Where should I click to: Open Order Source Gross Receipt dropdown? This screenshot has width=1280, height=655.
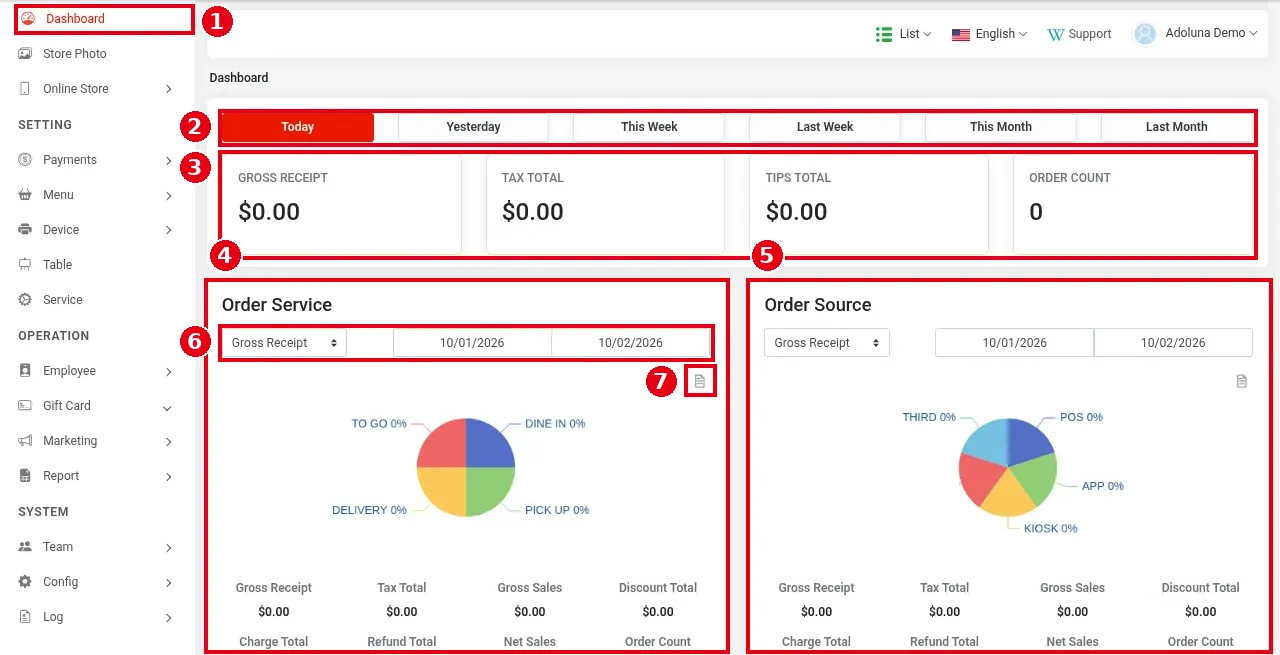coord(826,343)
